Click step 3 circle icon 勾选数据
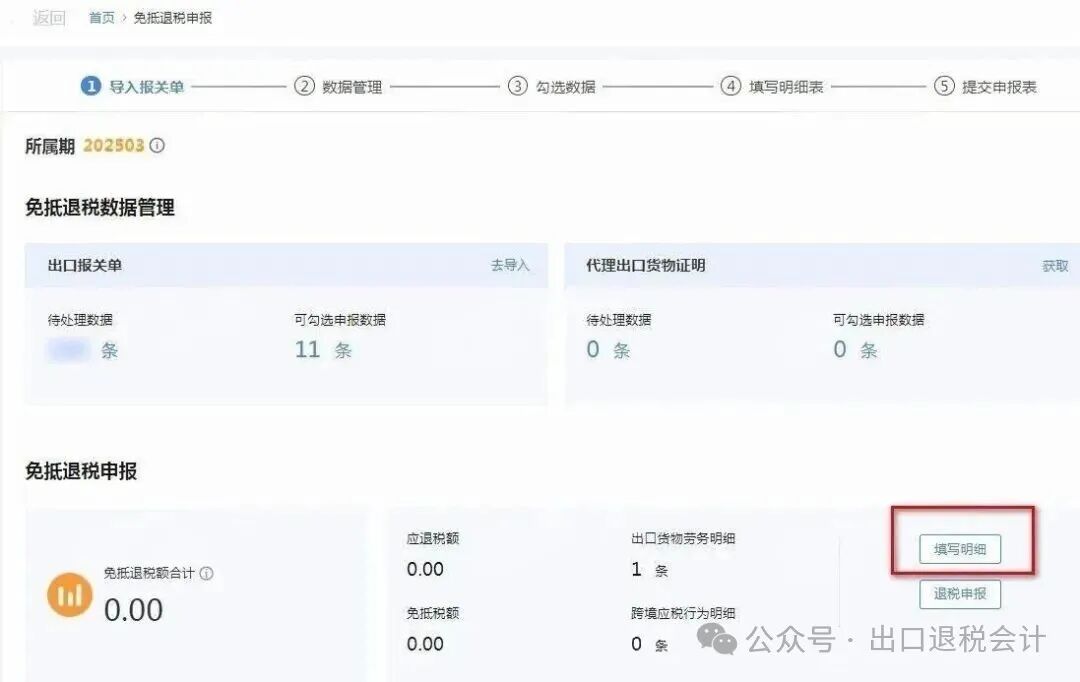 pyautogui.click(x=517, y=86)
